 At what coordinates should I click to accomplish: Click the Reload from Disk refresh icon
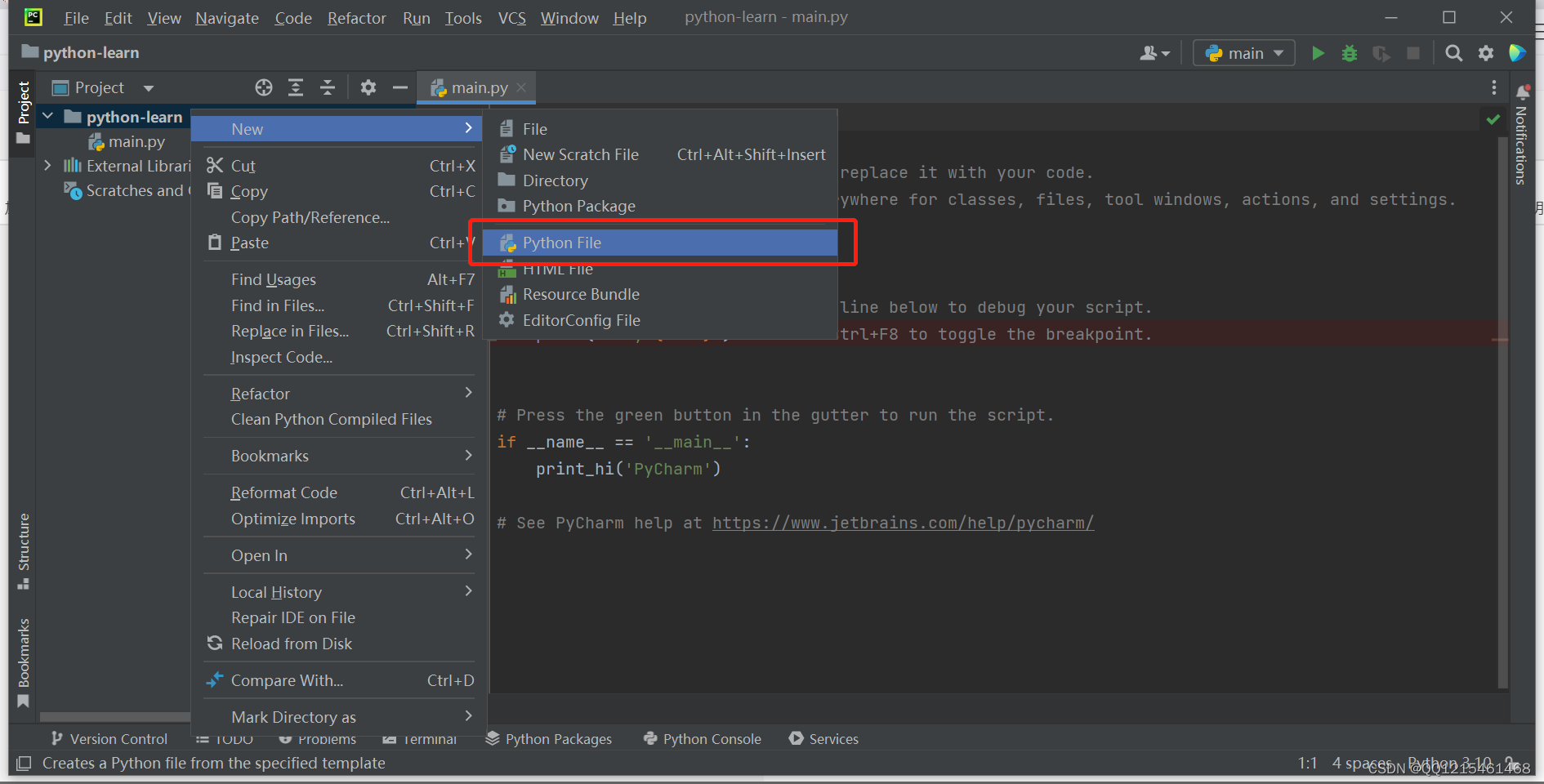(215, 644)
